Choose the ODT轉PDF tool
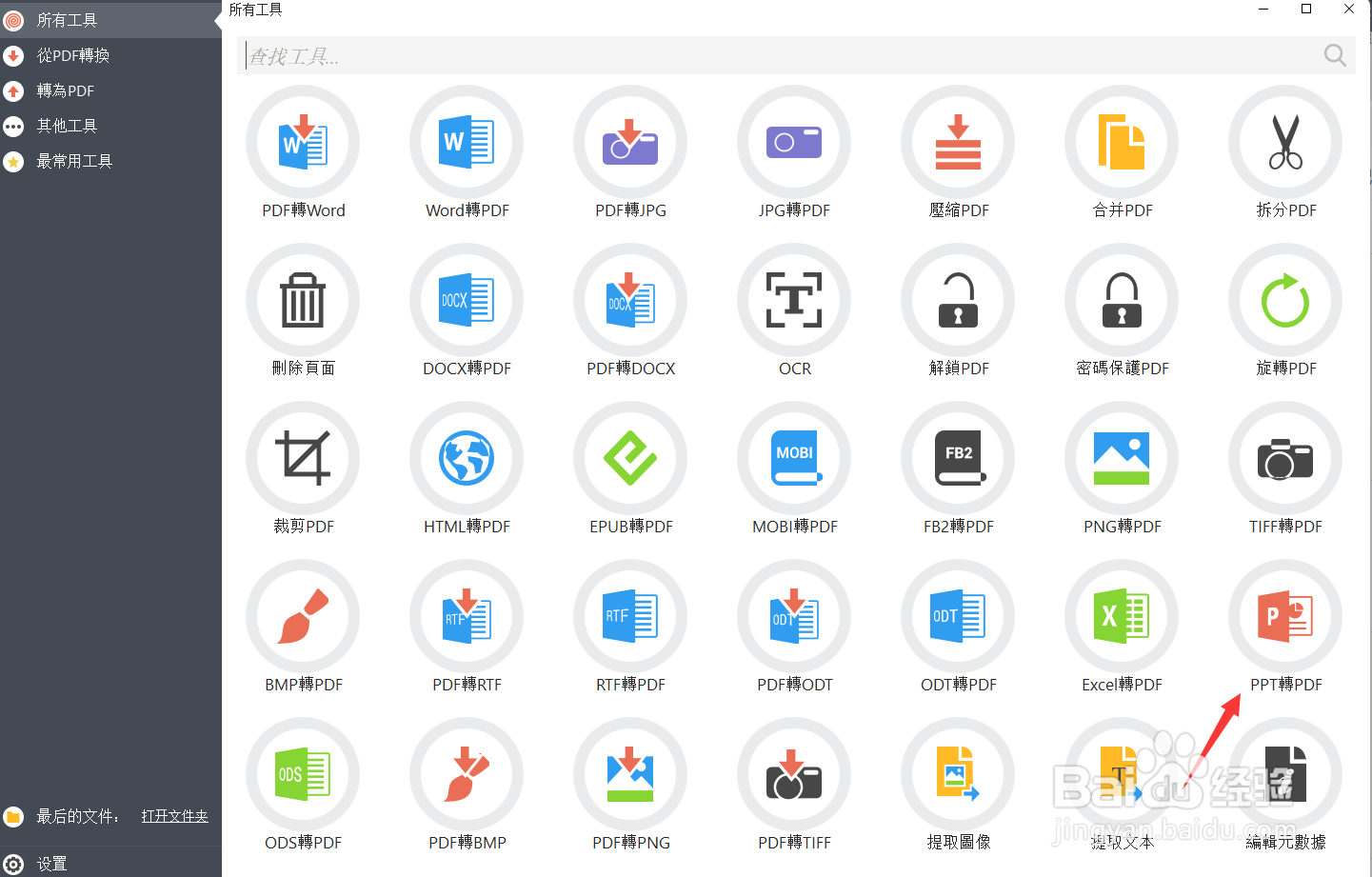The image size is (1372, 877). click(x=958, y=617)
